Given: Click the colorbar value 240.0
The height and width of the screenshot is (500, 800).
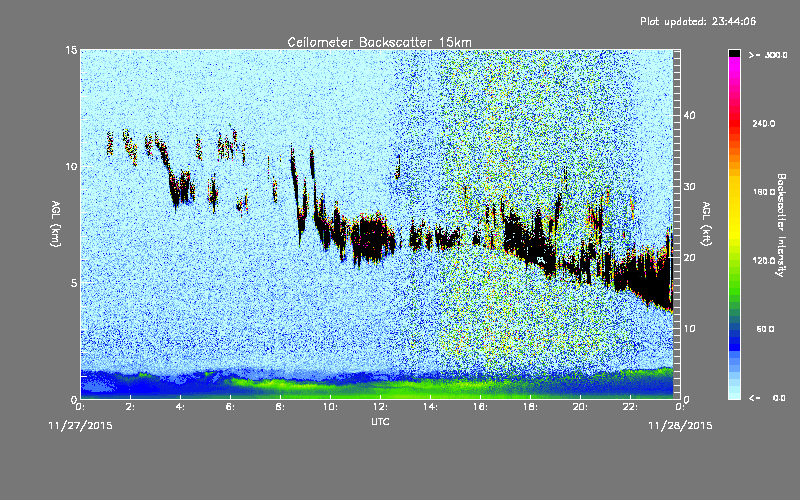Looking at the screenshot, I should tap(764, 123).
